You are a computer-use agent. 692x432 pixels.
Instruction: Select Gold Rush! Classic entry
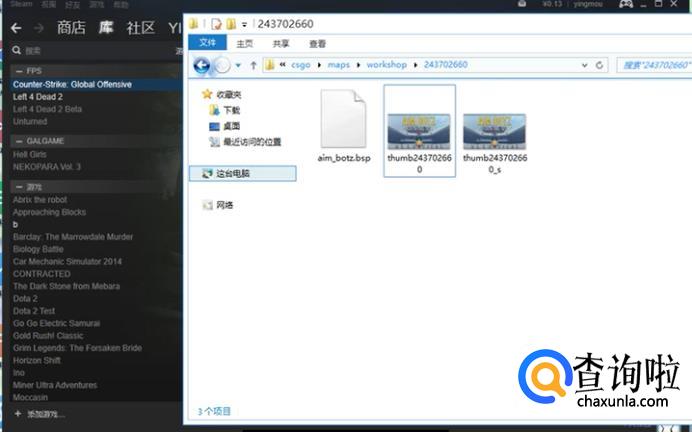[48, 336]
